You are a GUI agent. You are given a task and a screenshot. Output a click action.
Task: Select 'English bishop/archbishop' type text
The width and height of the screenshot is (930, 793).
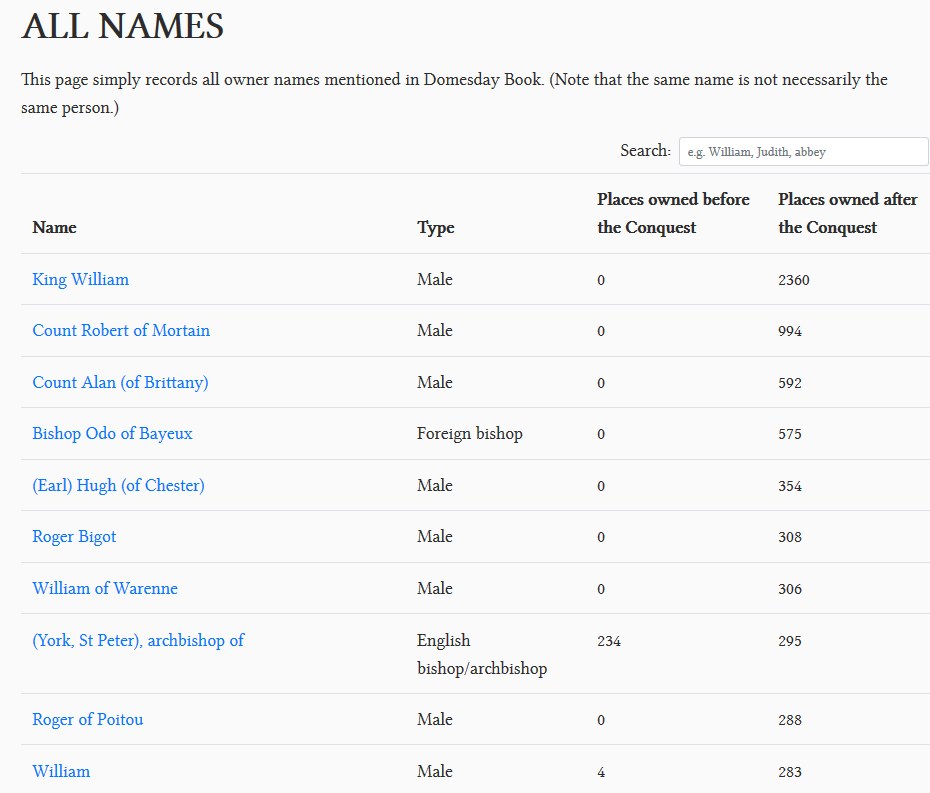pos(482,654)
